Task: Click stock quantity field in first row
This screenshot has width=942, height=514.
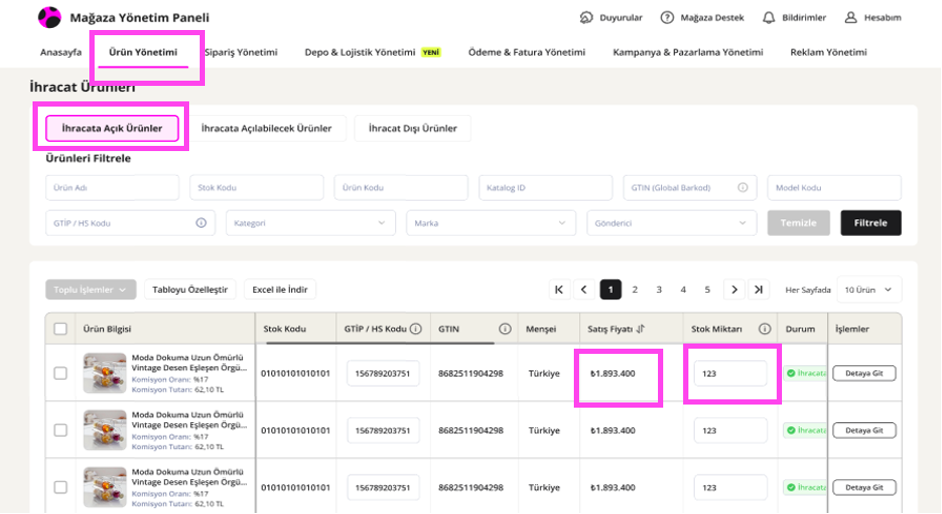Action: pyautogui.click(x=730, y=373)
